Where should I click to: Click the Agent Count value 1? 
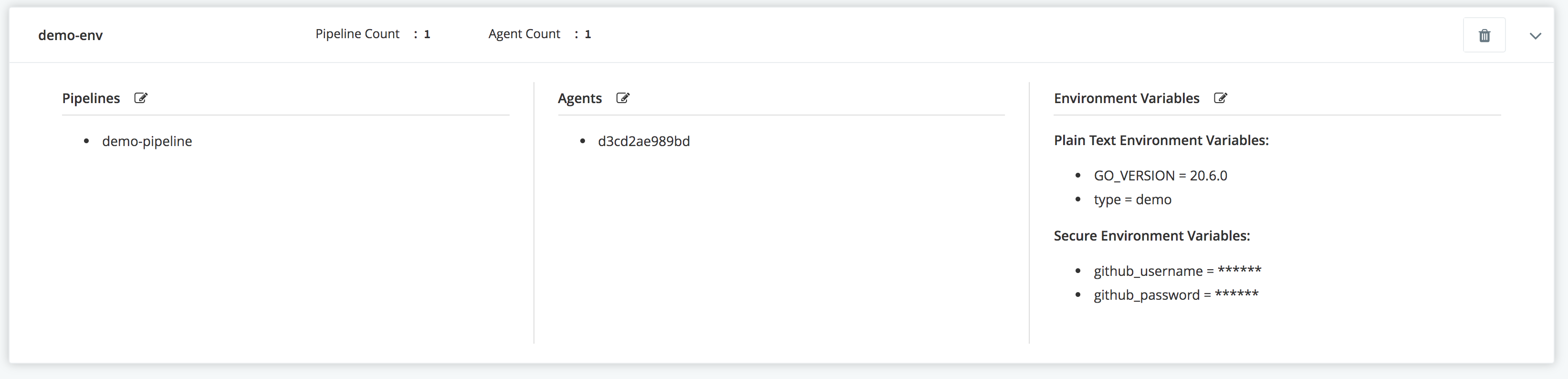tap(587, 34)
